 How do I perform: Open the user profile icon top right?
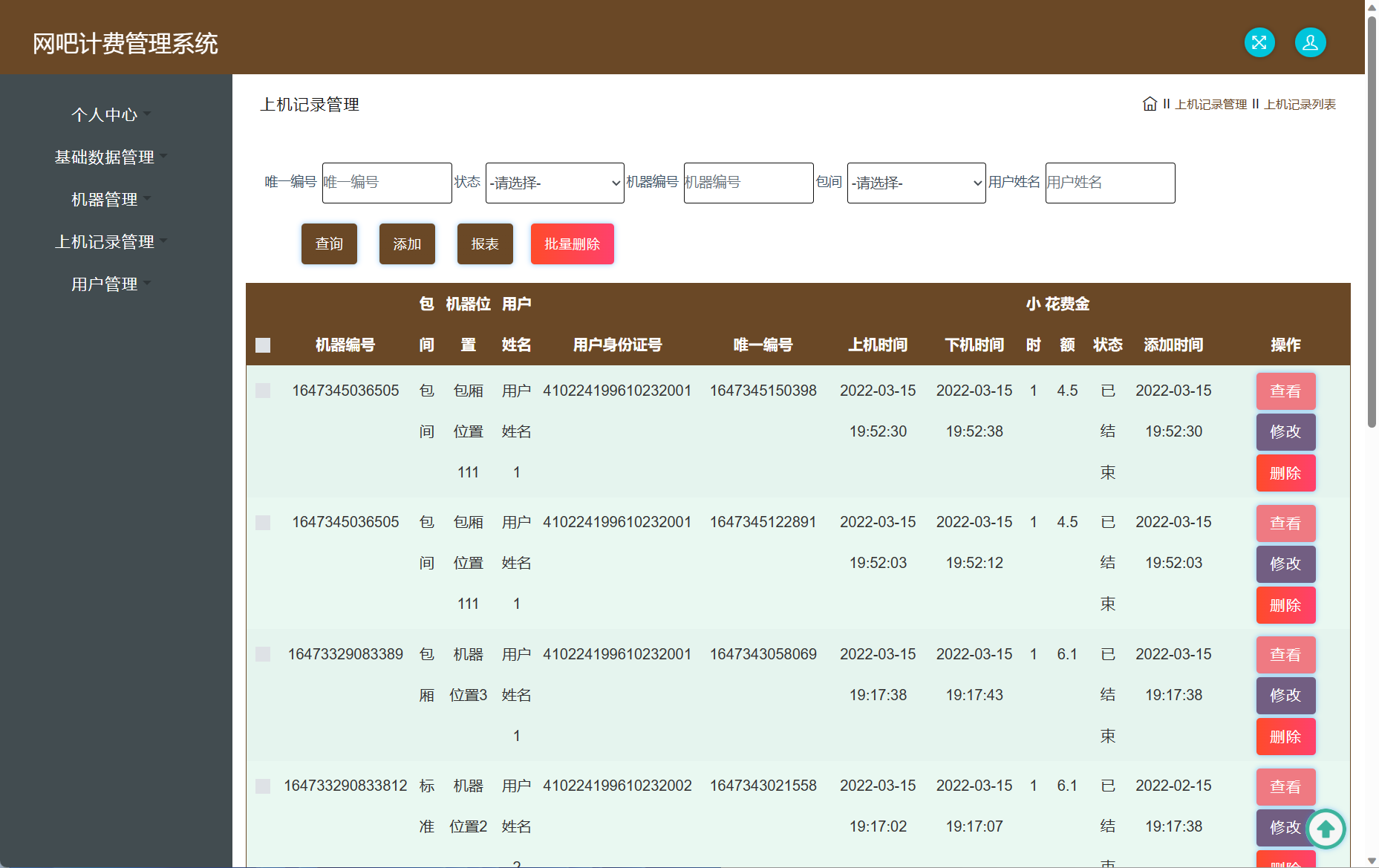(x=1310, y=42)
